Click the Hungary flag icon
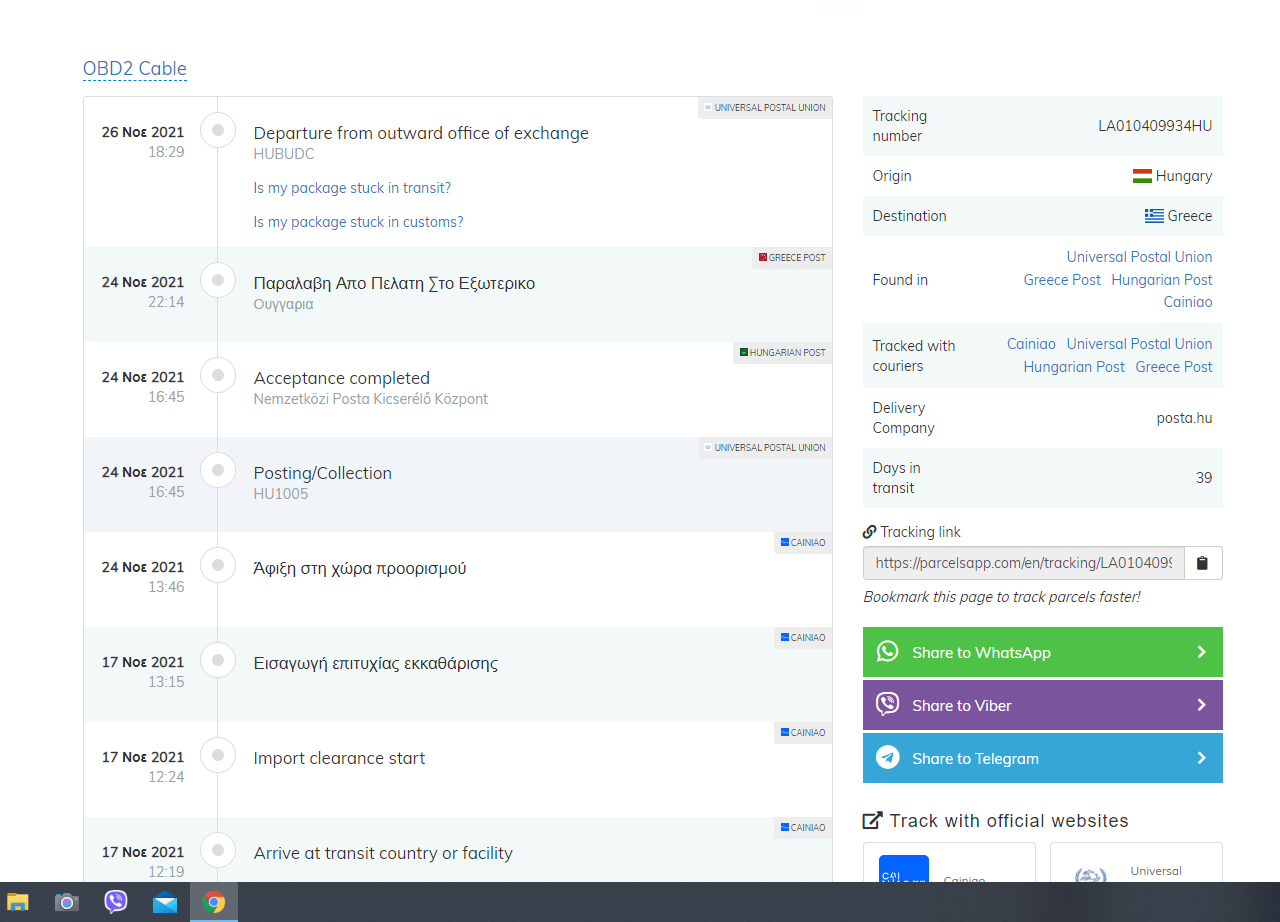 point(1142,176)
